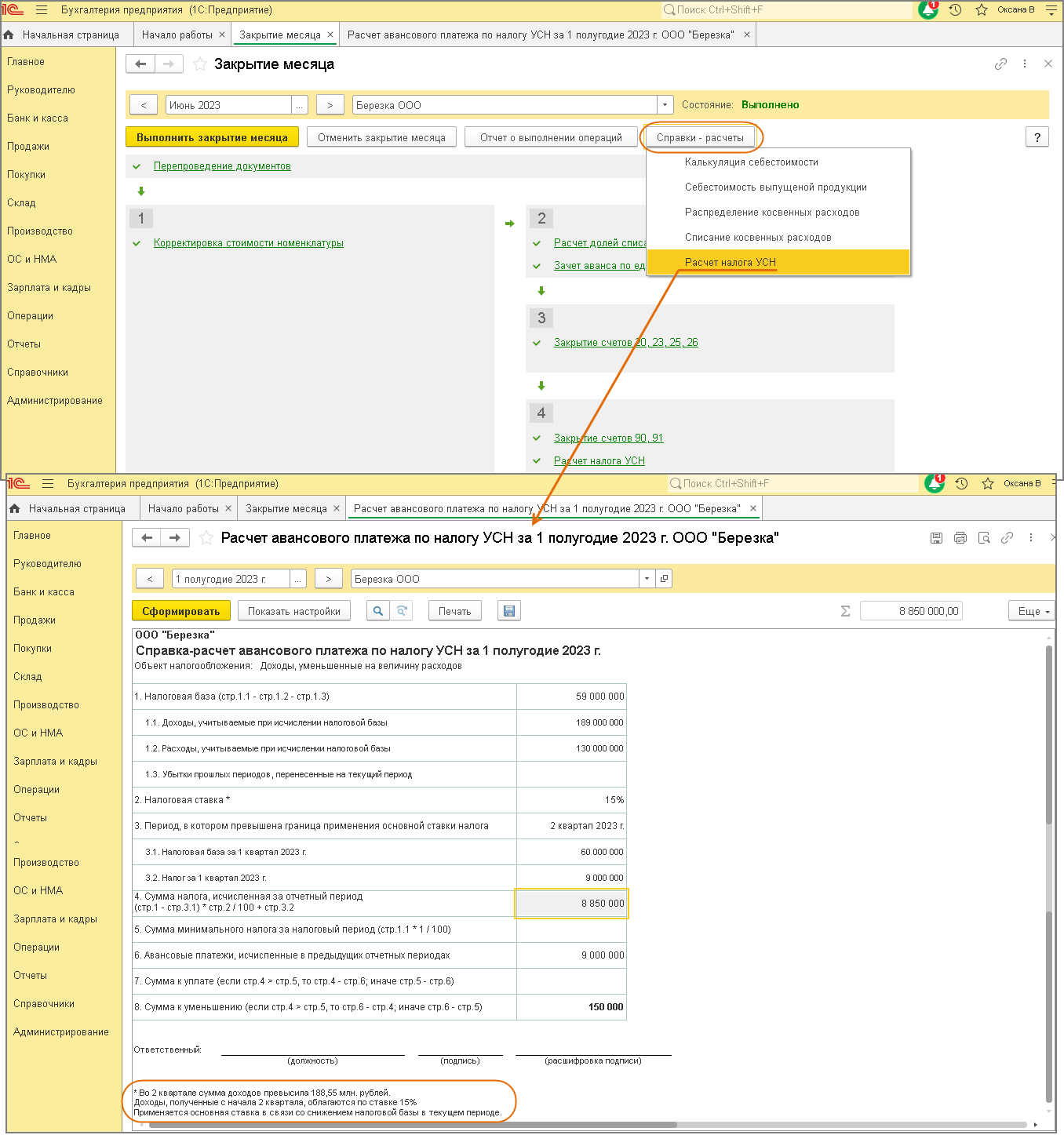Open Еще dropdown in report toolbar
Viewport: 1064px width, 1135px height.
pos(1032,611)
